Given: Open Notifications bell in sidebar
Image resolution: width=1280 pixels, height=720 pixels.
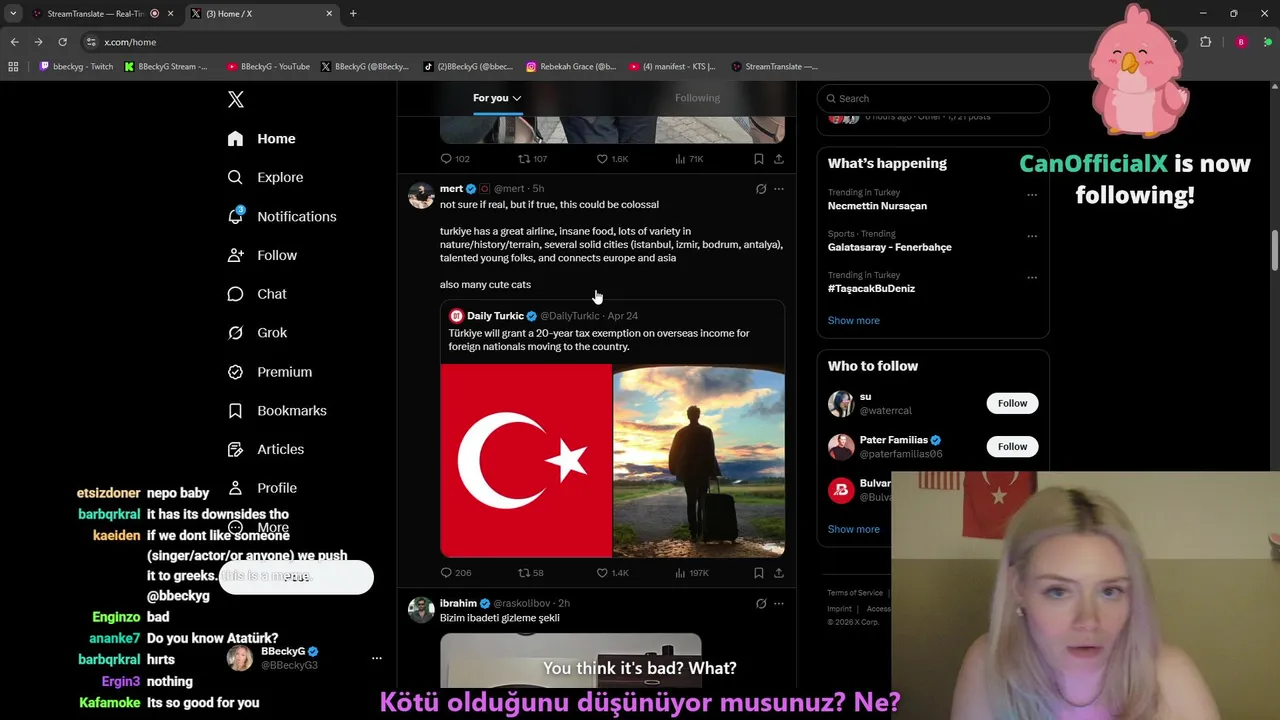Looking at the screenshot, I should coord(235,216).
